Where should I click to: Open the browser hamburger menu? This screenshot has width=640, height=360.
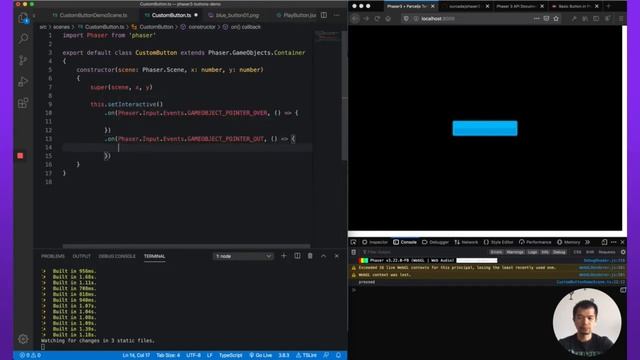pyautogui.click(x=621, y=19)
